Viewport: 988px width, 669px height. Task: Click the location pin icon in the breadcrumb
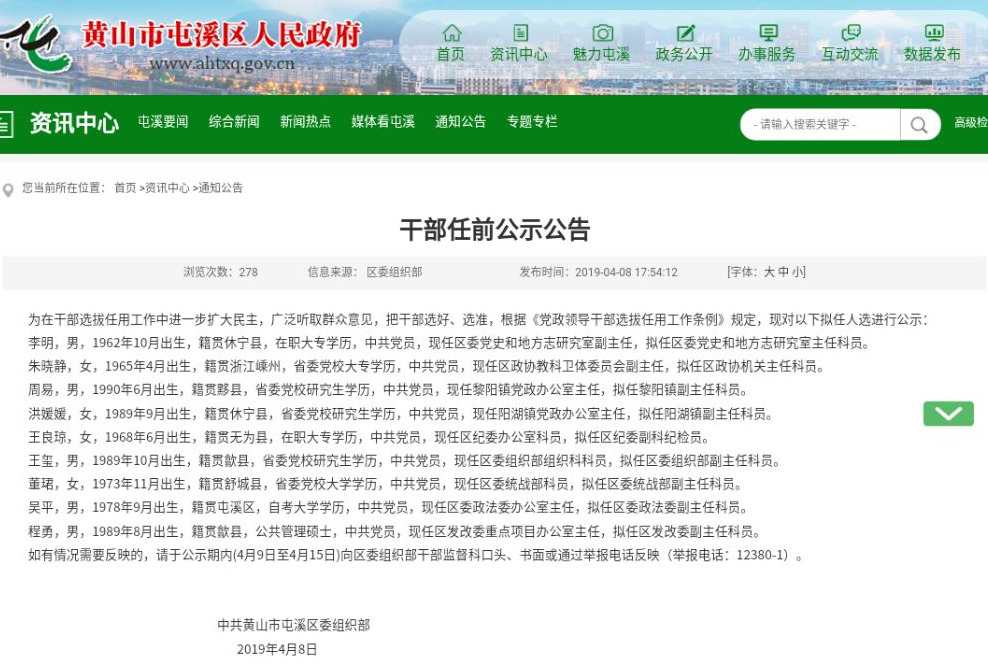(x=8, y=190)
